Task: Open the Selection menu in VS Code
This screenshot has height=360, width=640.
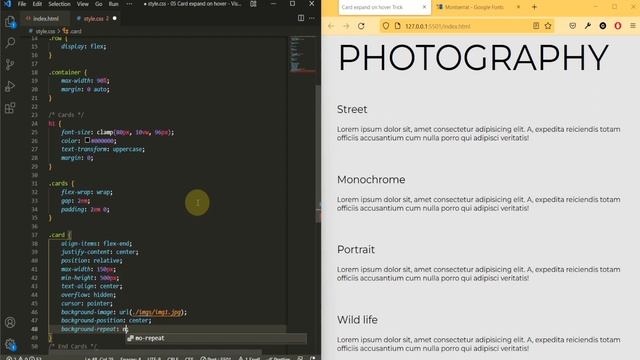Action: coord(59,4)
